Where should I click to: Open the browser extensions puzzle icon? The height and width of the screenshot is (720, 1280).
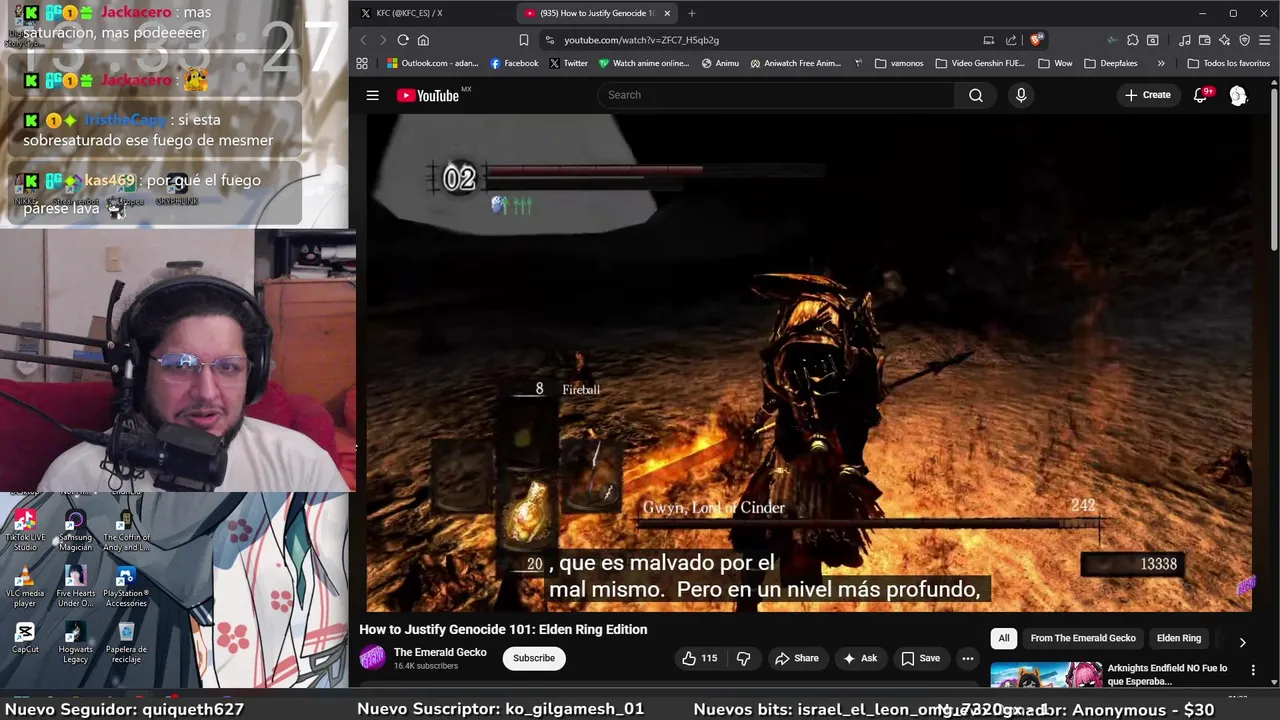pos(1132,40)
